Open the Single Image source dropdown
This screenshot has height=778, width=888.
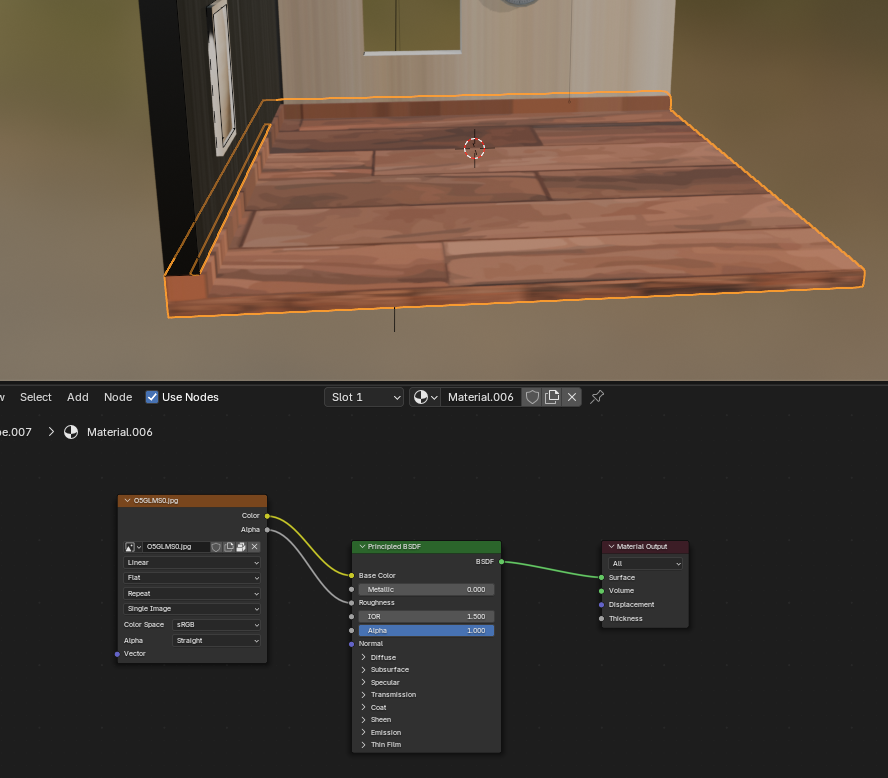pos(192,609)
